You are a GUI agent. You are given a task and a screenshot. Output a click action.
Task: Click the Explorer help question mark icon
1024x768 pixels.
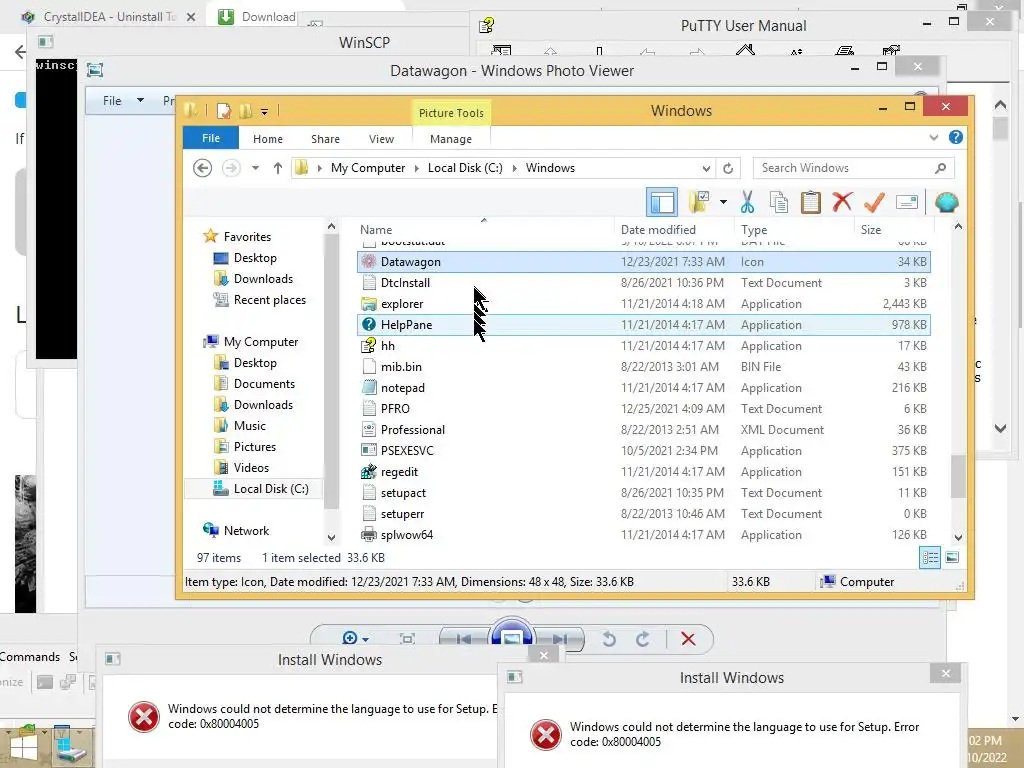click(955, 137)
